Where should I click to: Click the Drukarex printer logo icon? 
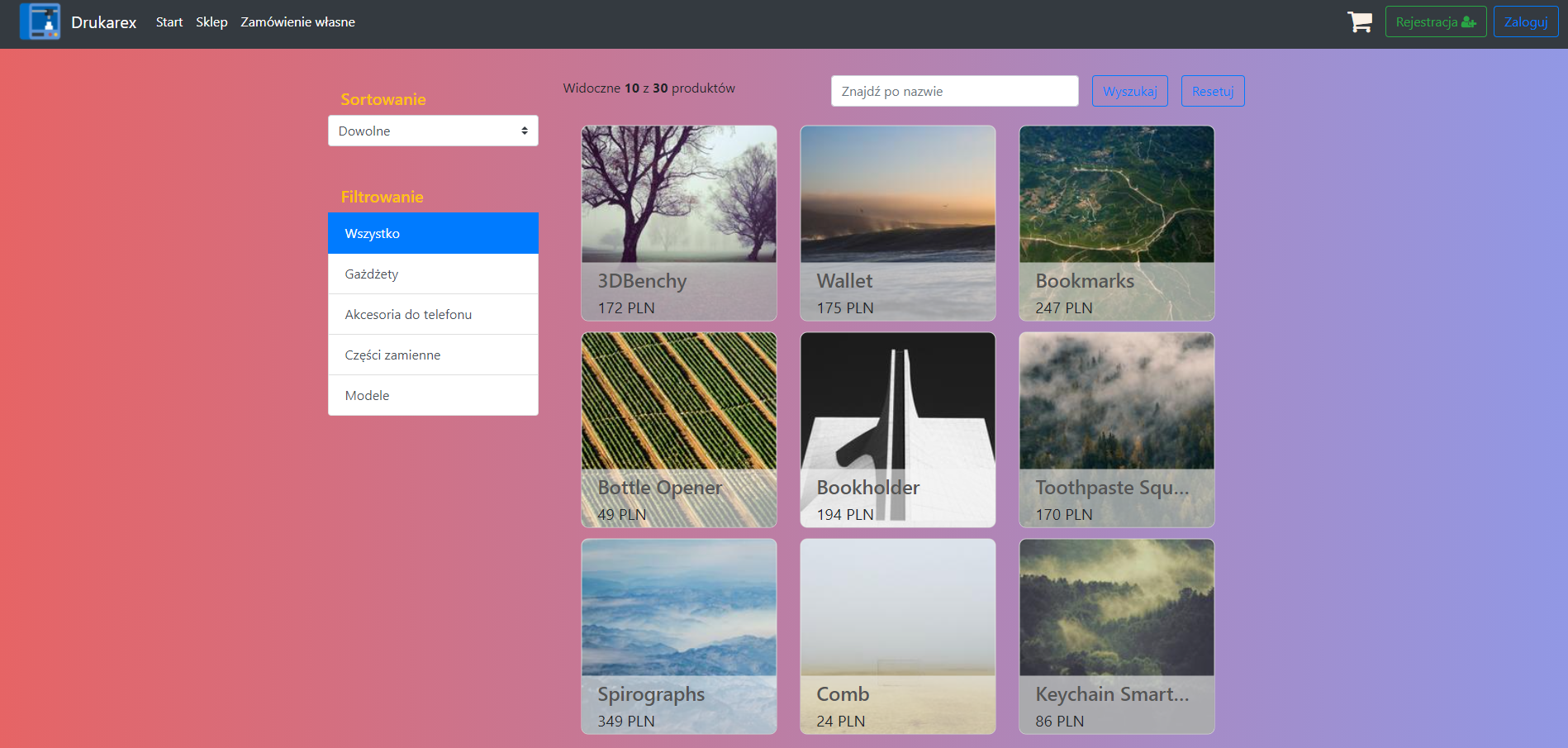(x=40, y=21)
